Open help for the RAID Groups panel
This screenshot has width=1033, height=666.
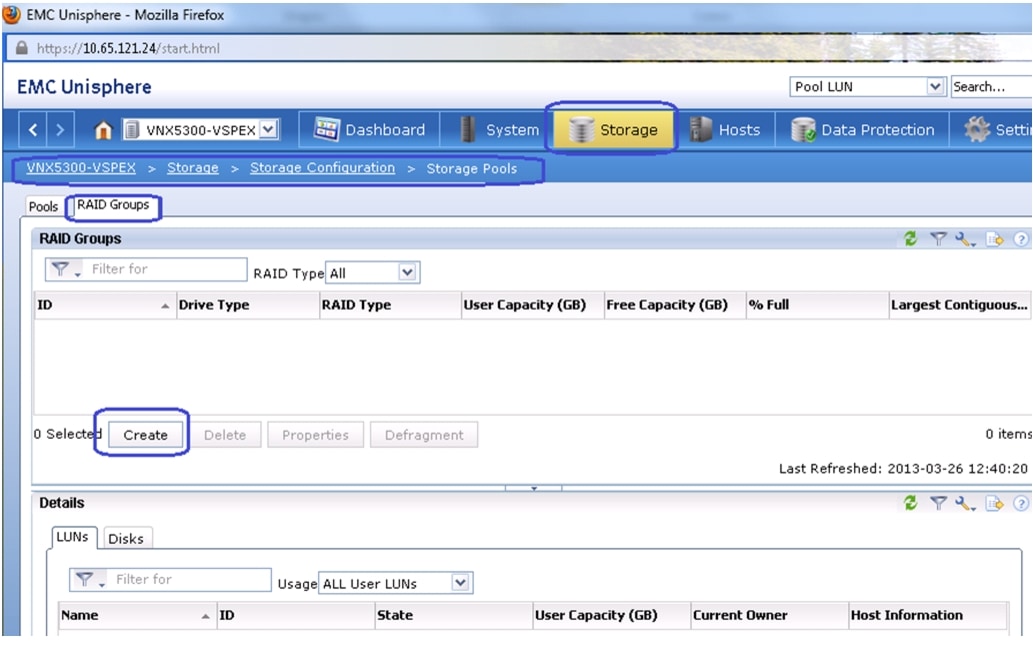(x=1020, y=239)
